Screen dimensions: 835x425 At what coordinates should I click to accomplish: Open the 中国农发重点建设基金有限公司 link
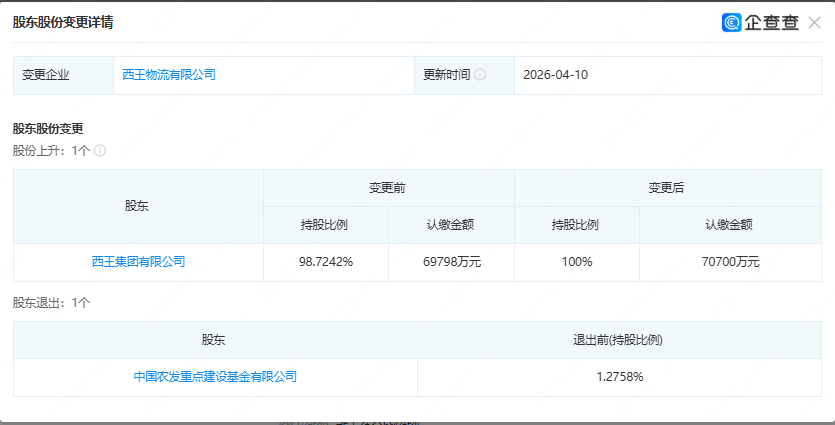215,377
